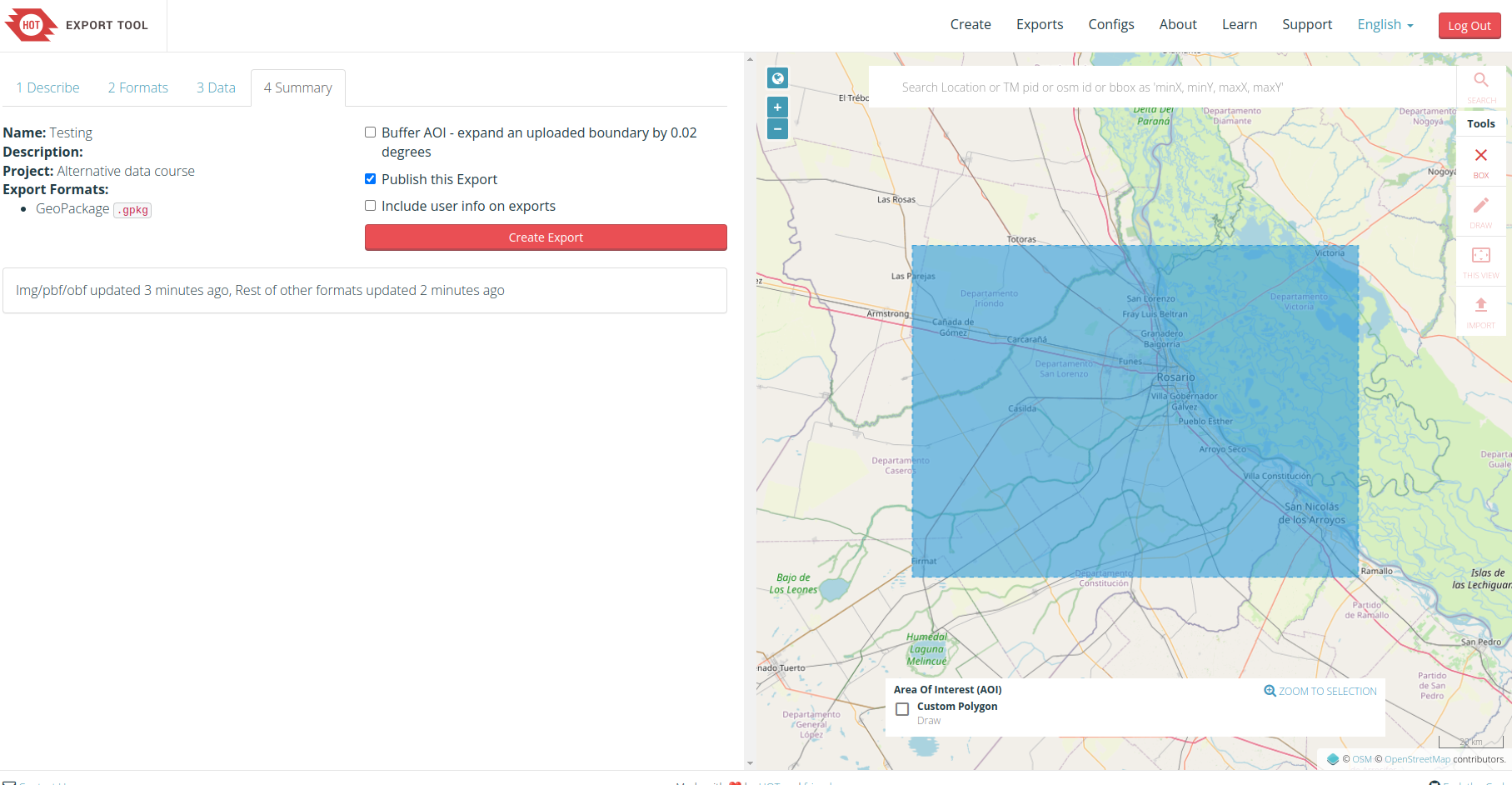Select the Import upload tool

[1480, 307]
